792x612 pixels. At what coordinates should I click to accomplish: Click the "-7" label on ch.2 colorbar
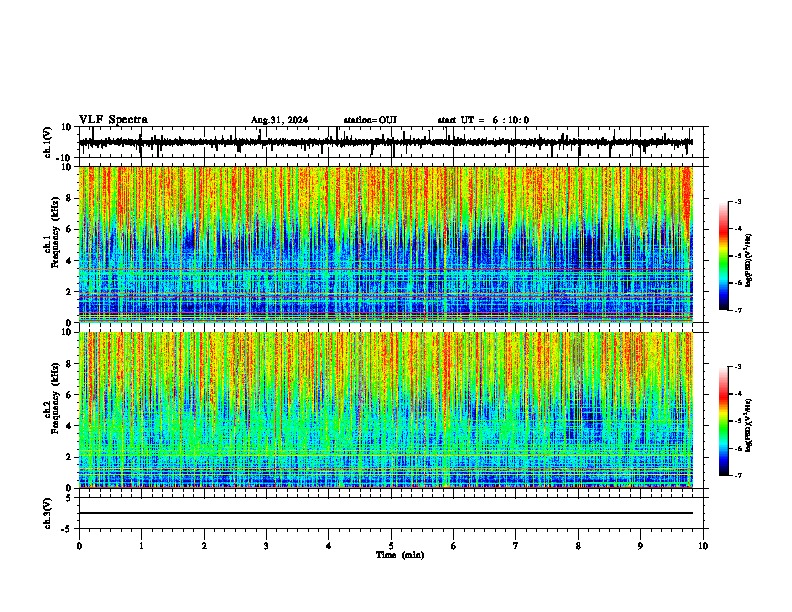(x=738, y=475)
